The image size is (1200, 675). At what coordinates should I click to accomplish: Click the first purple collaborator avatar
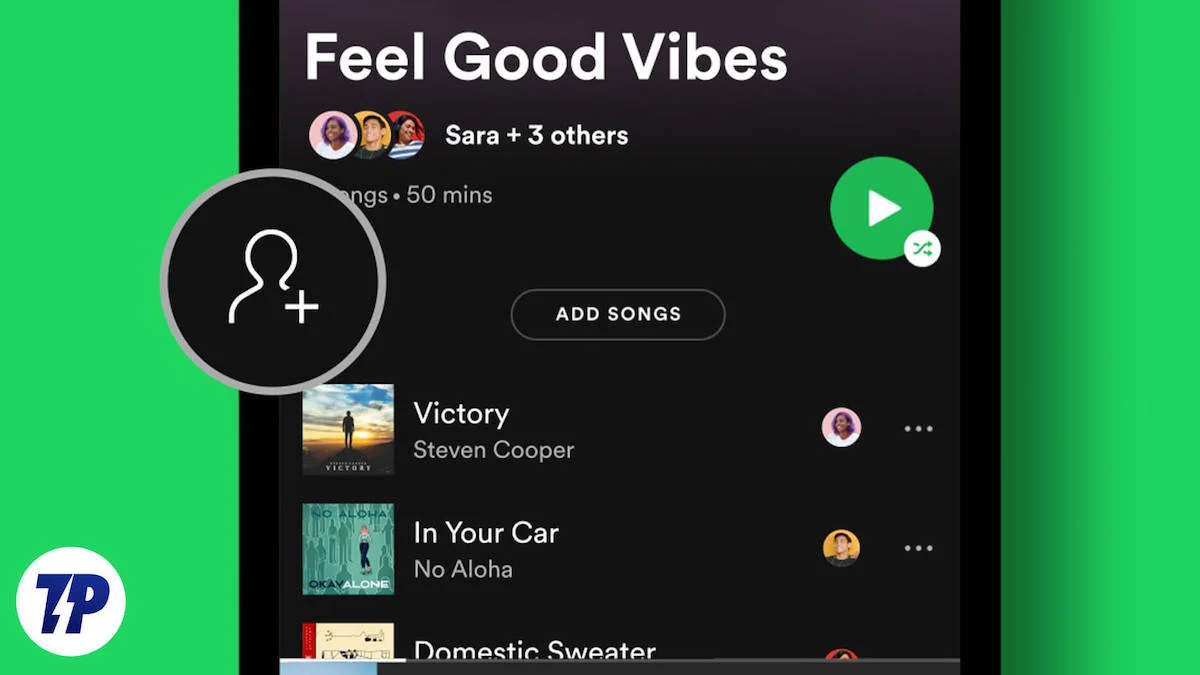331,135
